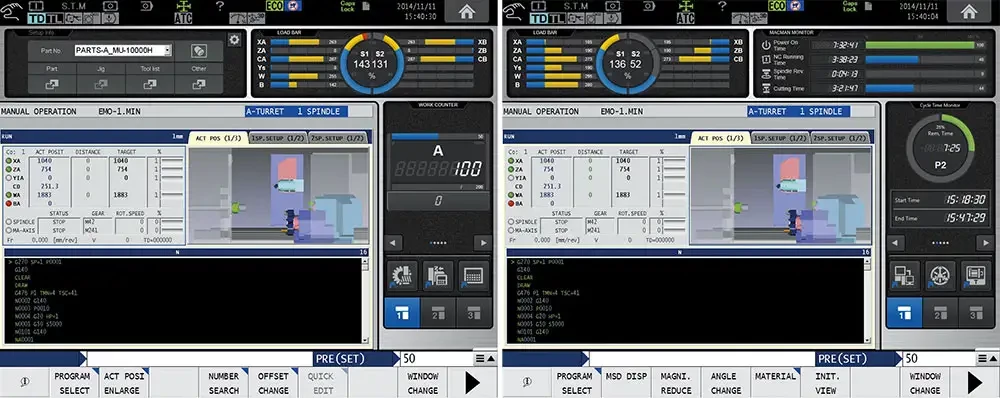Open the networked computers shortcut under Cycle Time Monitor

[x=904, y=276]
